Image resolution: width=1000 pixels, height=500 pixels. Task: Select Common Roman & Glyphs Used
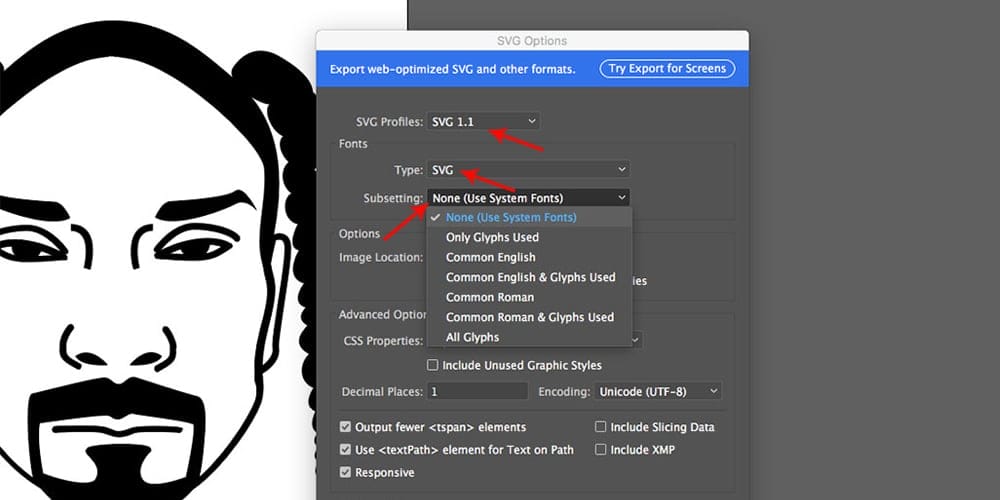529,317
